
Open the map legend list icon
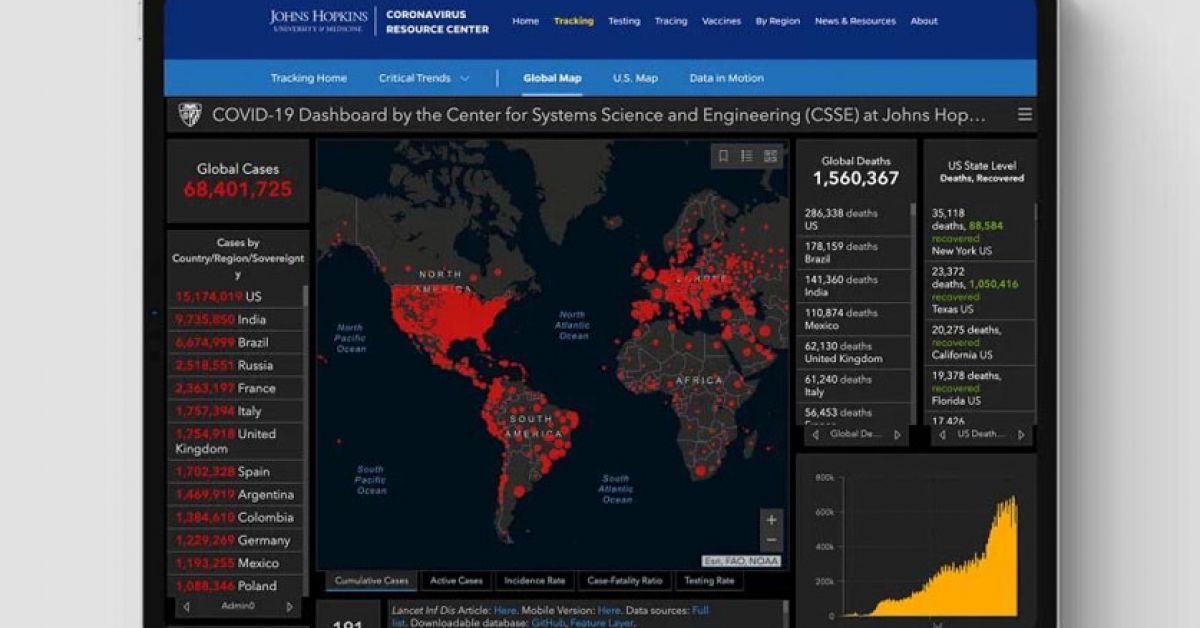click(x=747, y=156)
